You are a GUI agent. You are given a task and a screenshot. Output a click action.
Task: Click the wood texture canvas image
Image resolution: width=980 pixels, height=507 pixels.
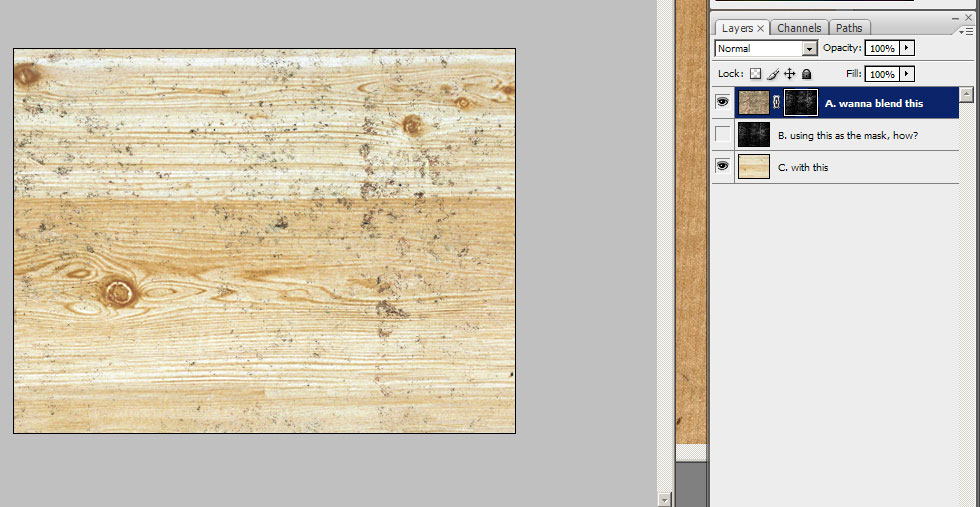(264, 241)
